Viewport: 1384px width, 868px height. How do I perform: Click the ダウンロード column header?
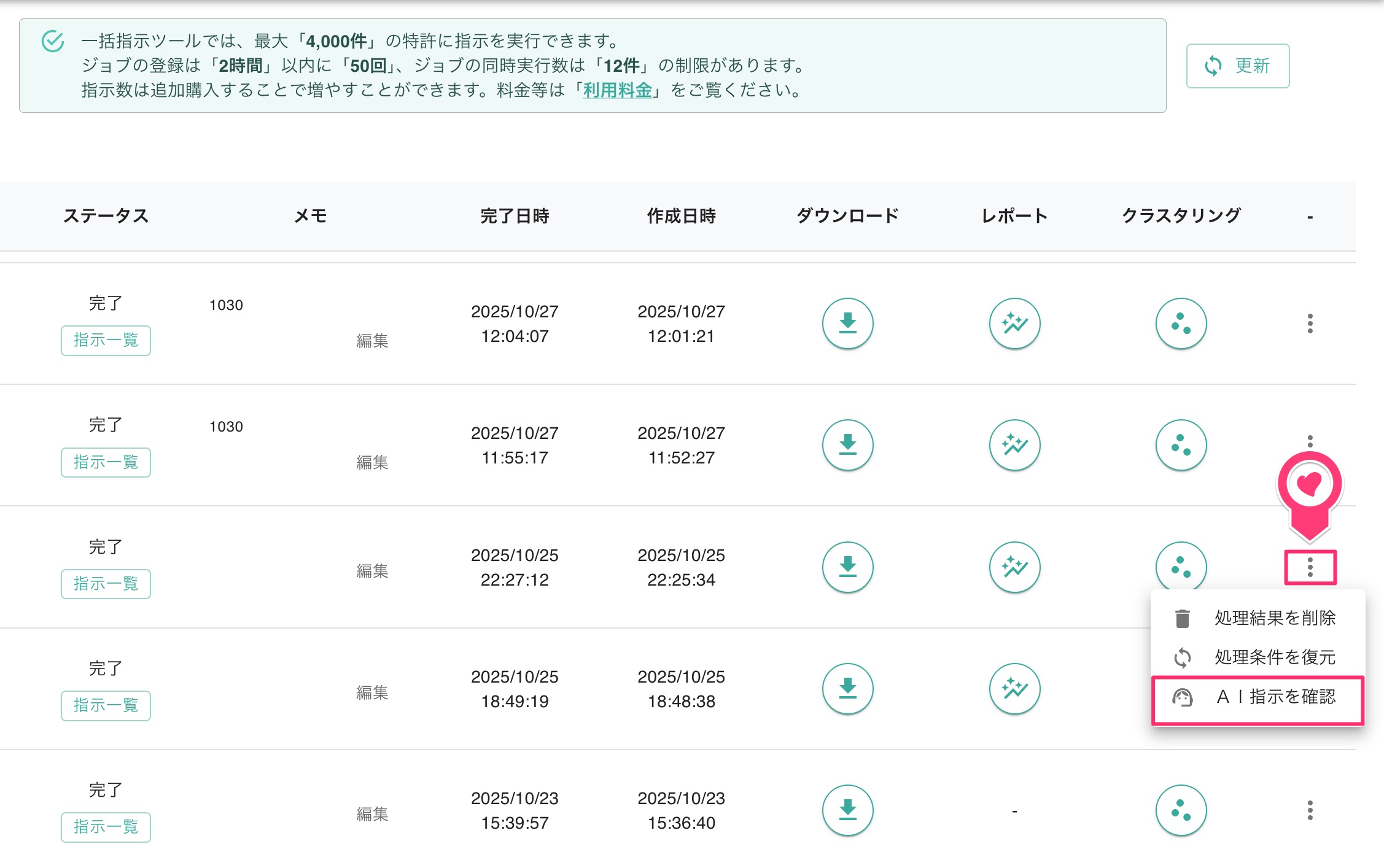tap(848, 216)
